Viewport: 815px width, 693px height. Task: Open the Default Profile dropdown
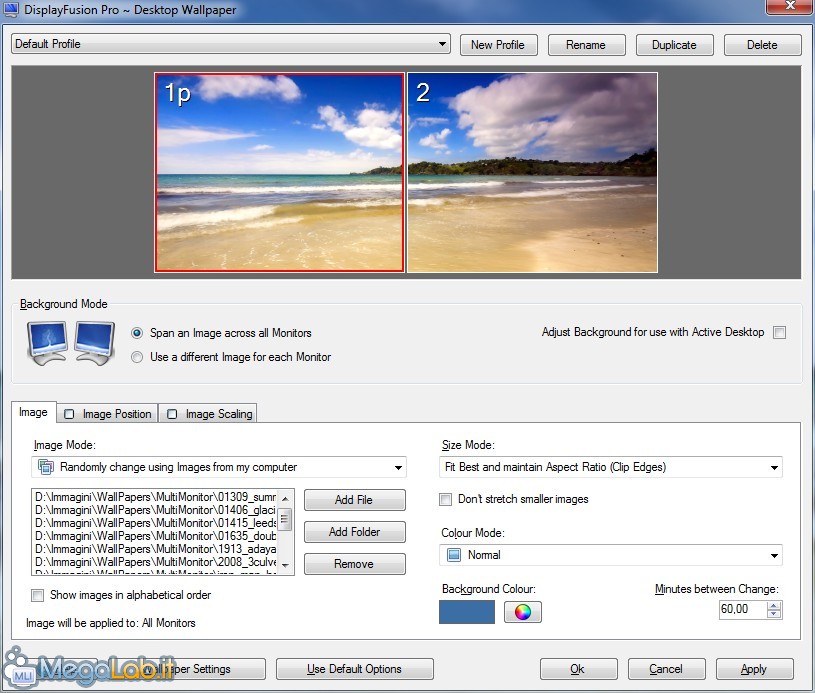point(231,44)
